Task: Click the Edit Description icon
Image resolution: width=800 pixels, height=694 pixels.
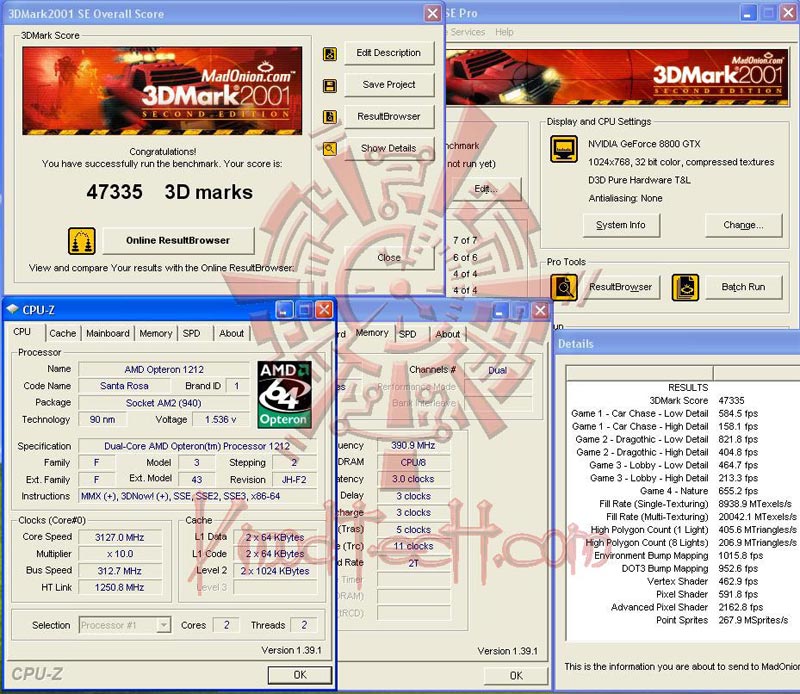Action: point(330,54)
